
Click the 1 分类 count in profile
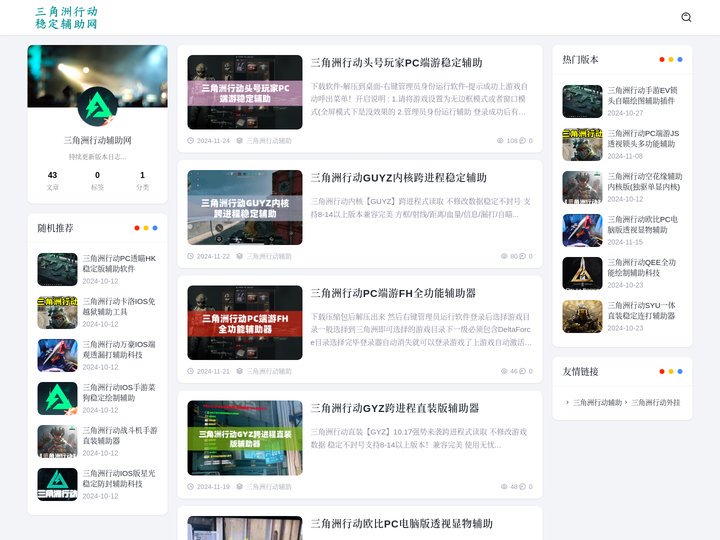142,180
